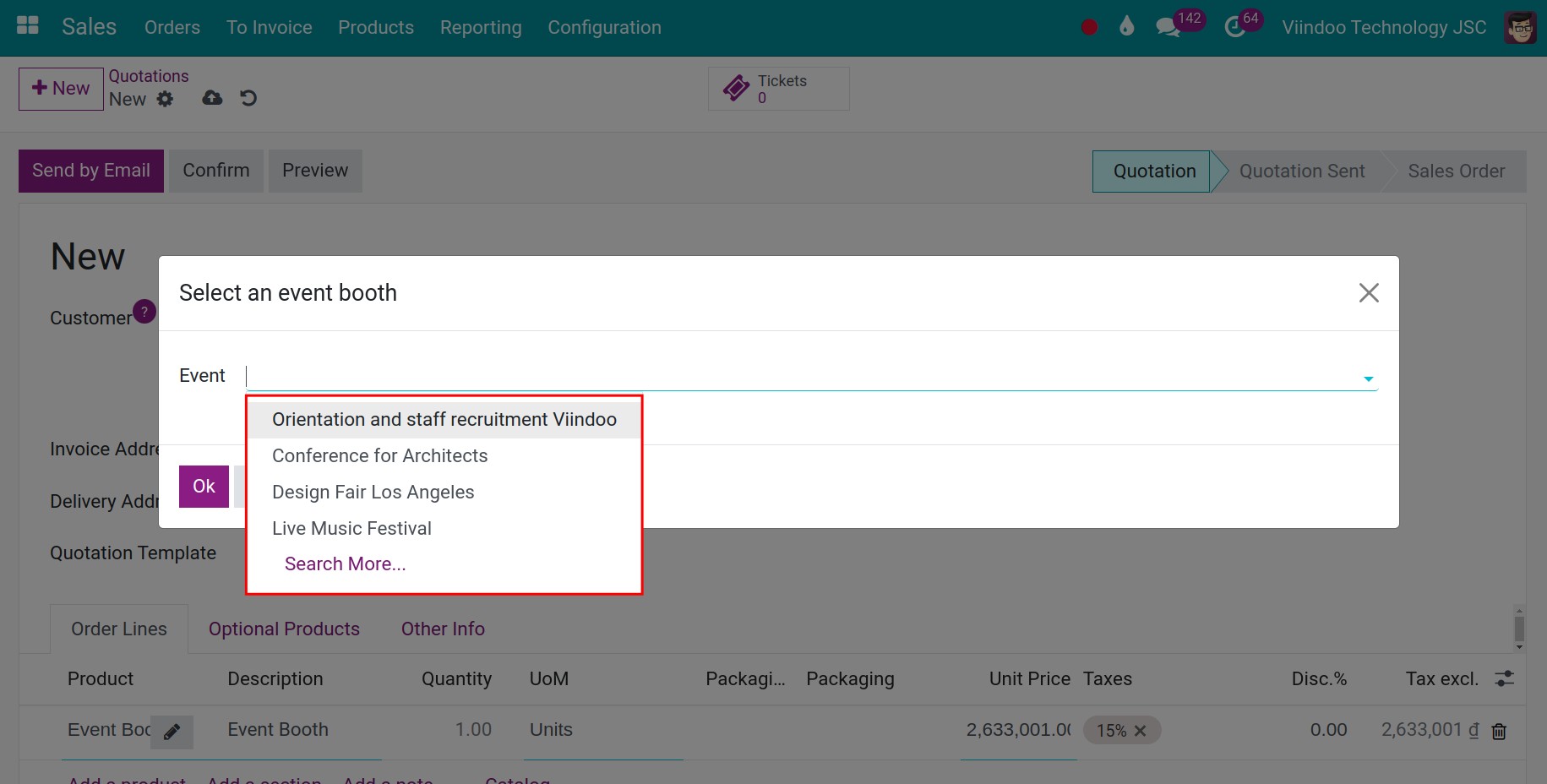The image size is (1547, 784).
Task: Click the Tax excl. column header
Action: (1441, 679)
